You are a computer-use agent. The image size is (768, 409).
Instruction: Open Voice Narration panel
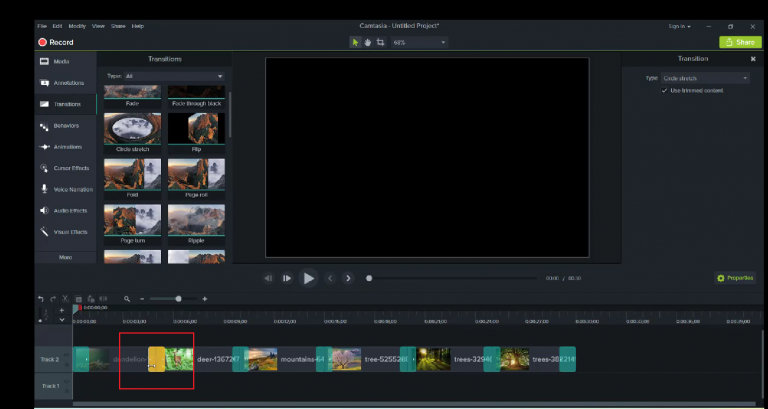pyautogui.click(x=66, y=190)
